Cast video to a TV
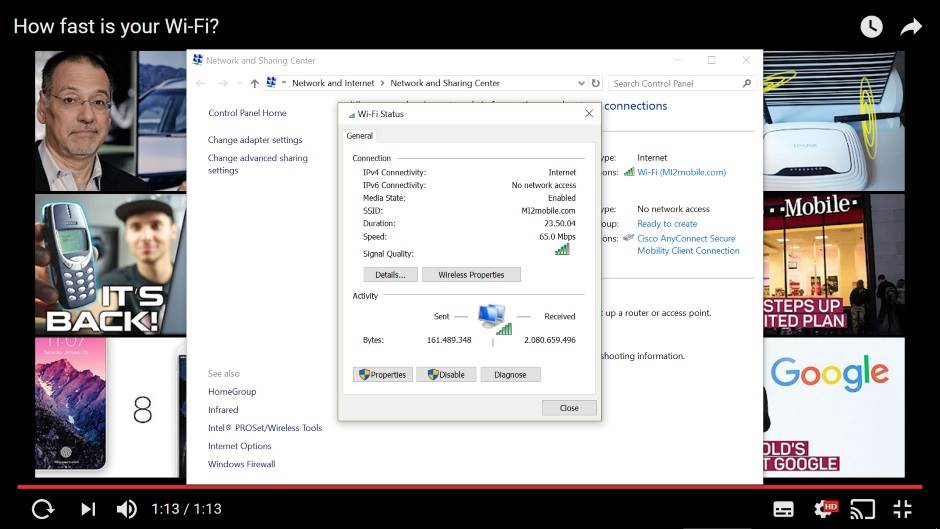The width and height of the screenshot is (940, 529). point(862,509)
